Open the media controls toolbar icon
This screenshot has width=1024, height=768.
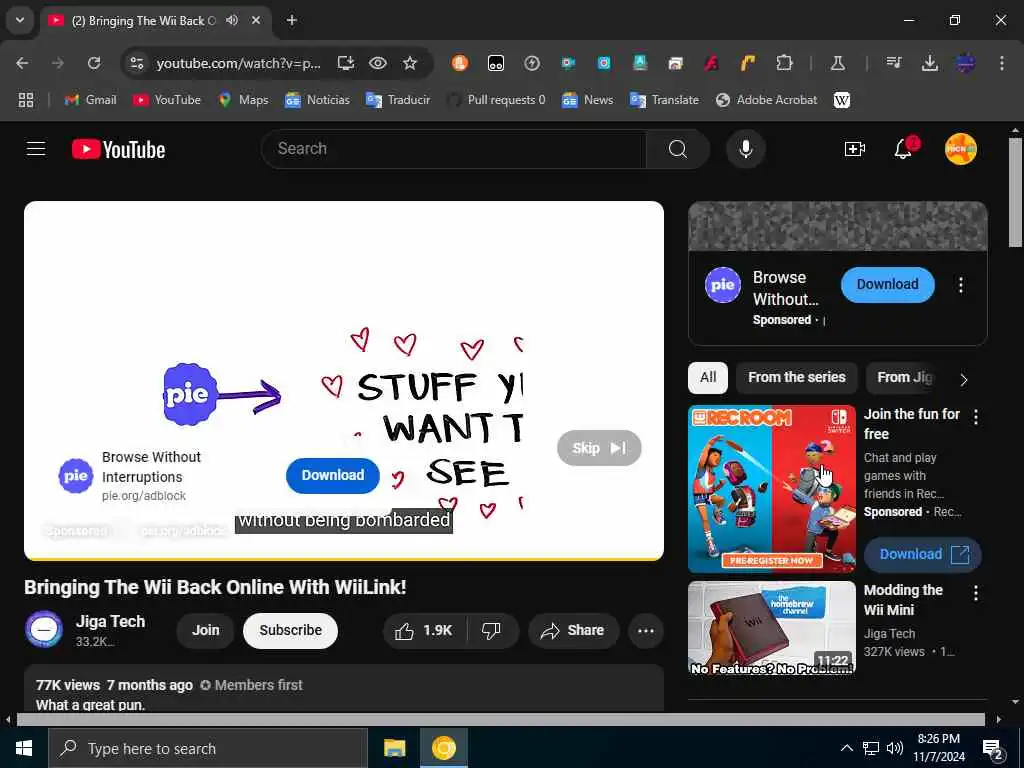(x=893, y=63)
